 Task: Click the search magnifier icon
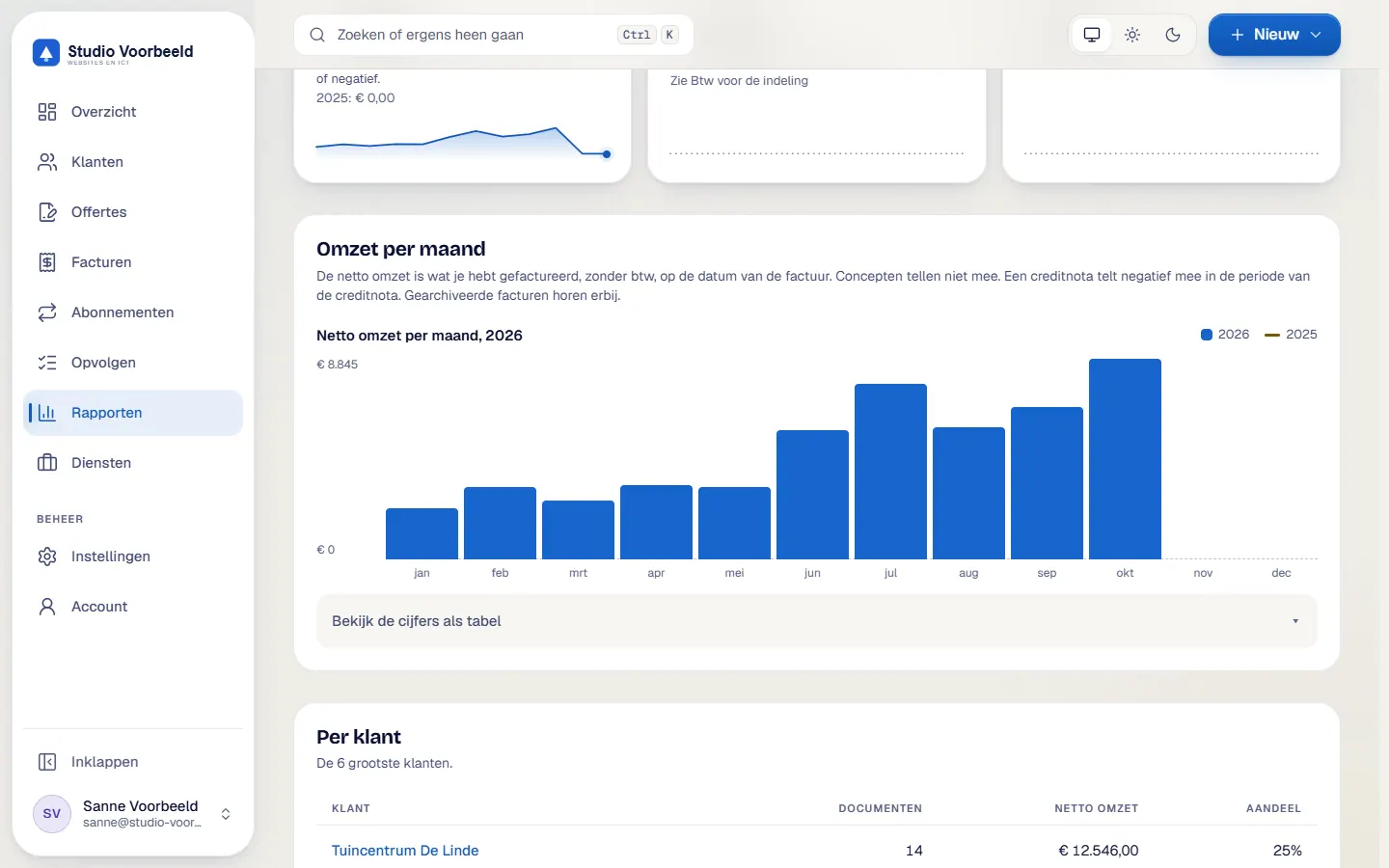click(x=317, y=35)
